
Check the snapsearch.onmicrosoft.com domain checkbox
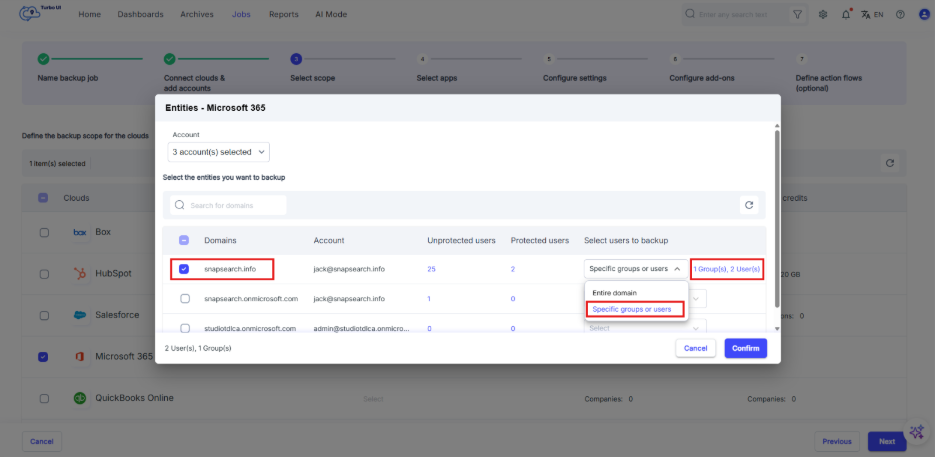(185, 298)
